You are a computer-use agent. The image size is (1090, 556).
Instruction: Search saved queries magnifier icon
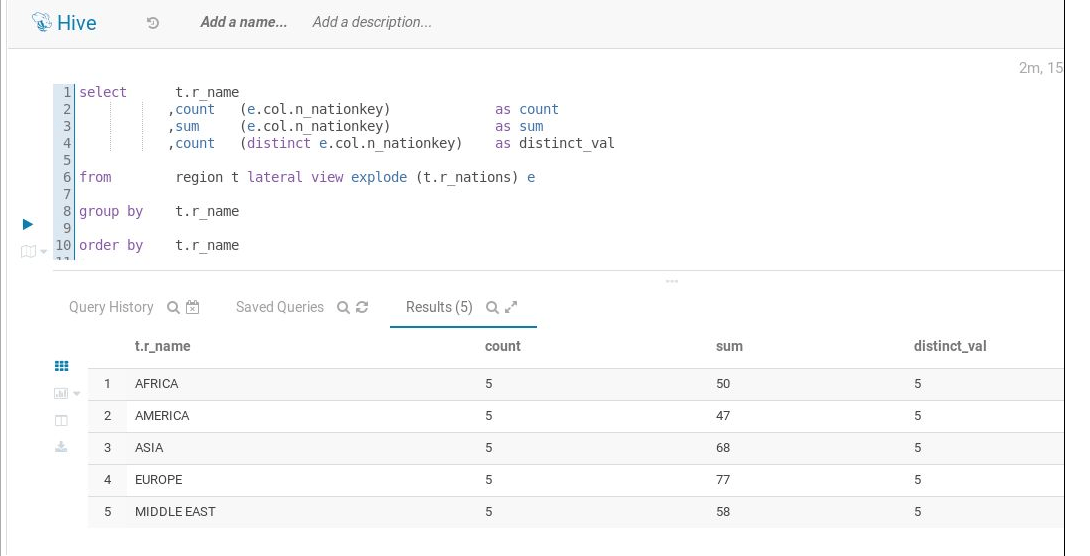coord(343,307)
